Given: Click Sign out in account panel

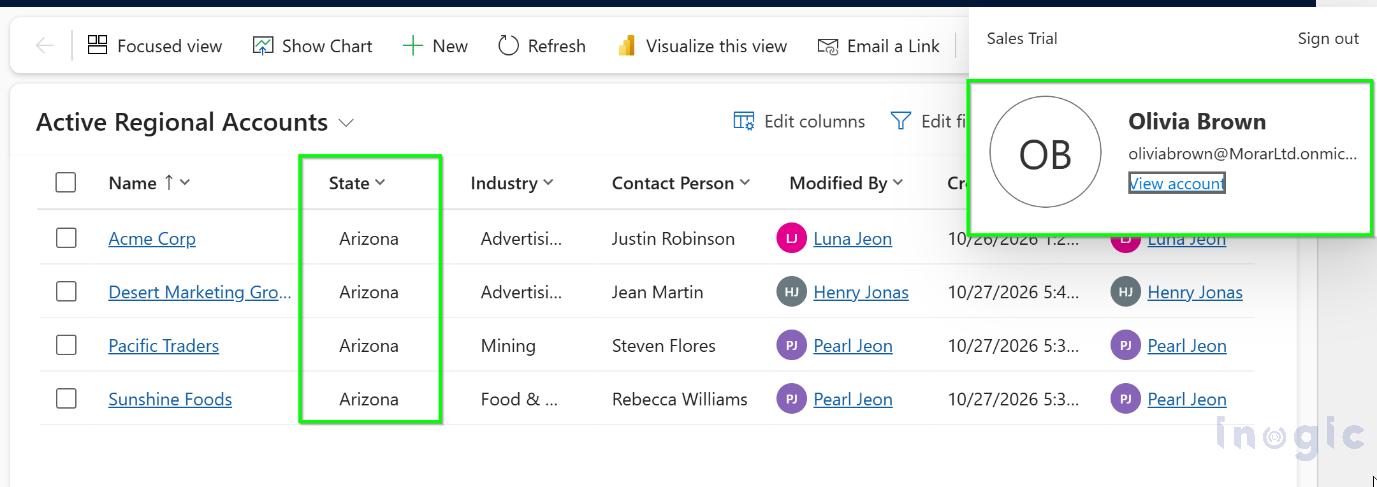Looking at the screenshot, I should [x=1328, y=39].
